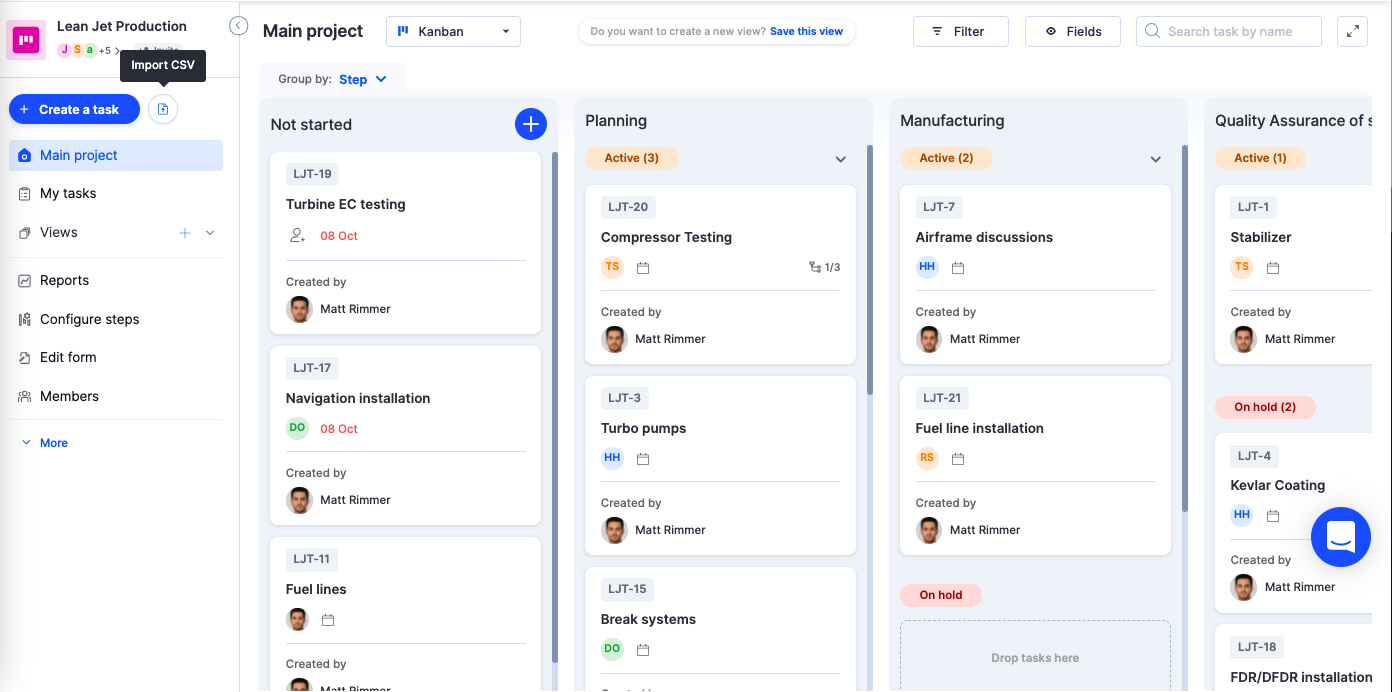Click the Filter button
Image resolution: width=1392 pixels, height=692 pixels.
[x=960, y=31]
